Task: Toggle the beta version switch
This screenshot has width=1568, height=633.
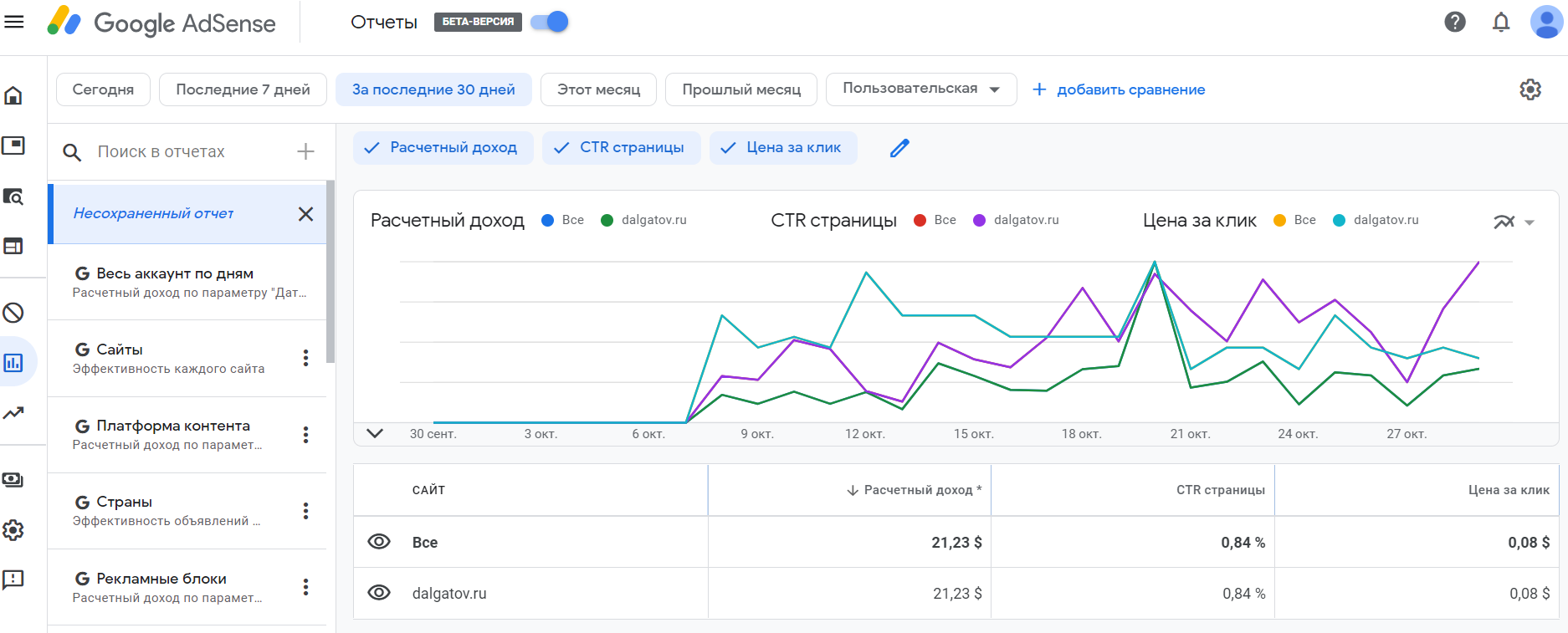Action: [x=550, y=22]
